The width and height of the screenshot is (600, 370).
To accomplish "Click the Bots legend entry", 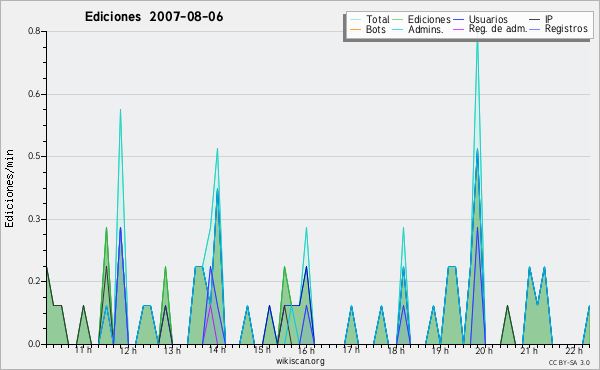I will point(368,29).
